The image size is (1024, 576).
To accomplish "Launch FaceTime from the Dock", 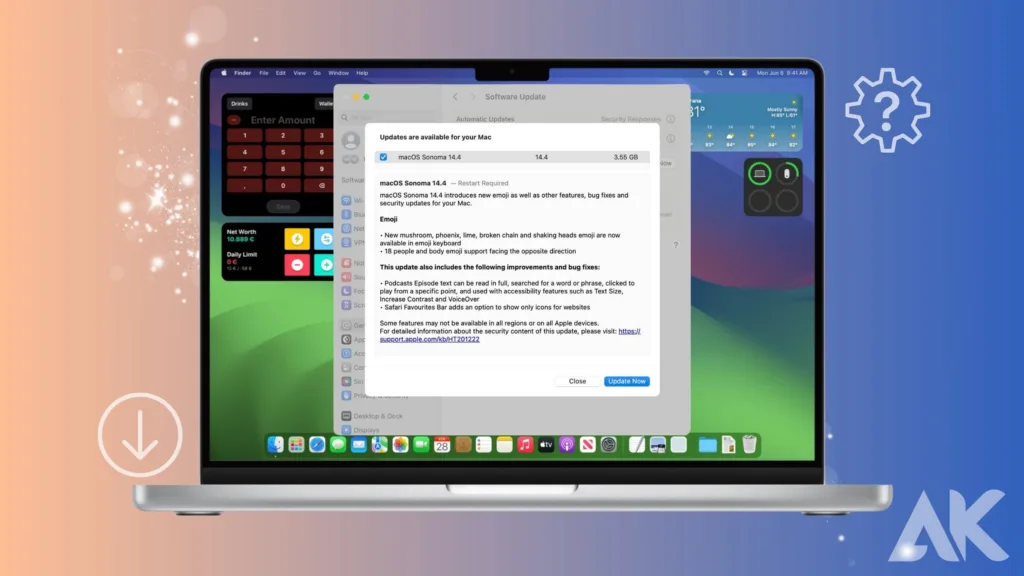I will (x=421, y=445).
